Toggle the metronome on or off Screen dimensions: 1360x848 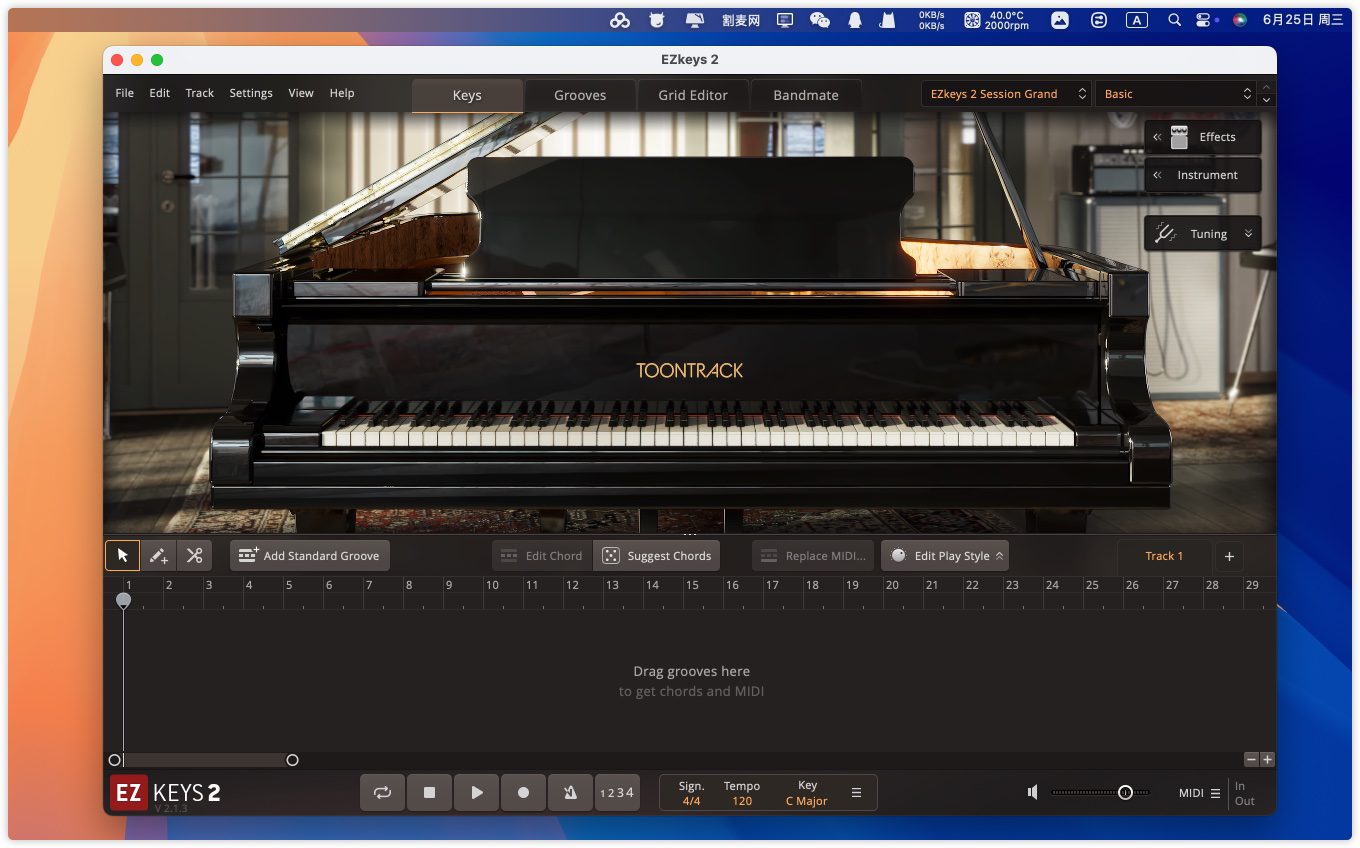coord(570,792)
